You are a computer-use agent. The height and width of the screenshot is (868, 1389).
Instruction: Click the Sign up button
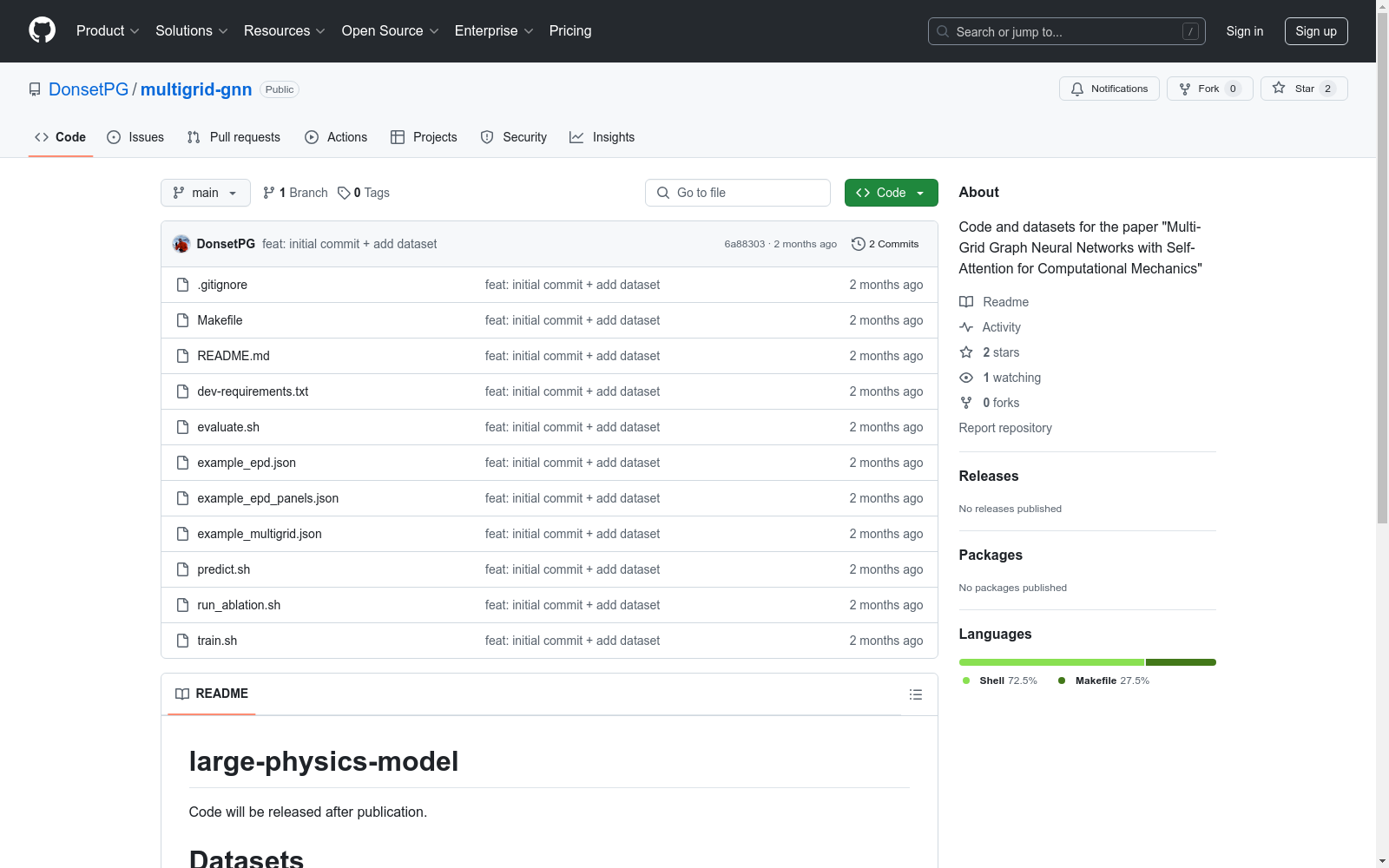[1316, 31]
